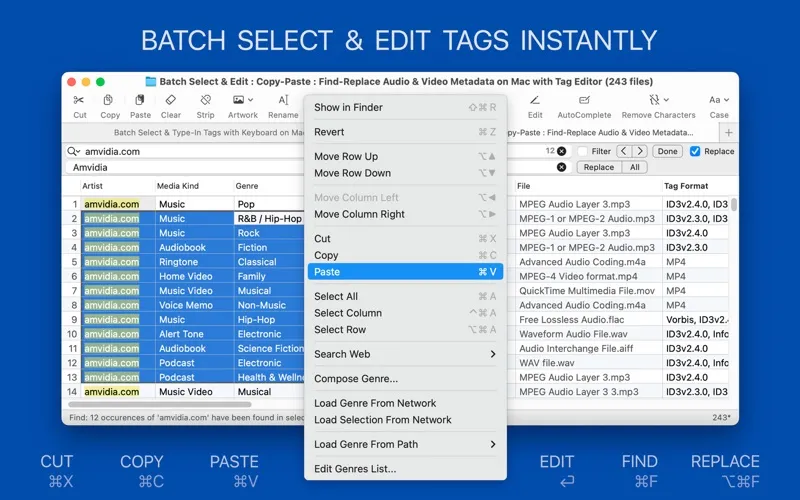
Task: Choose Copy in the context menu
Action: pyautogui.click(x=405, y=255)
